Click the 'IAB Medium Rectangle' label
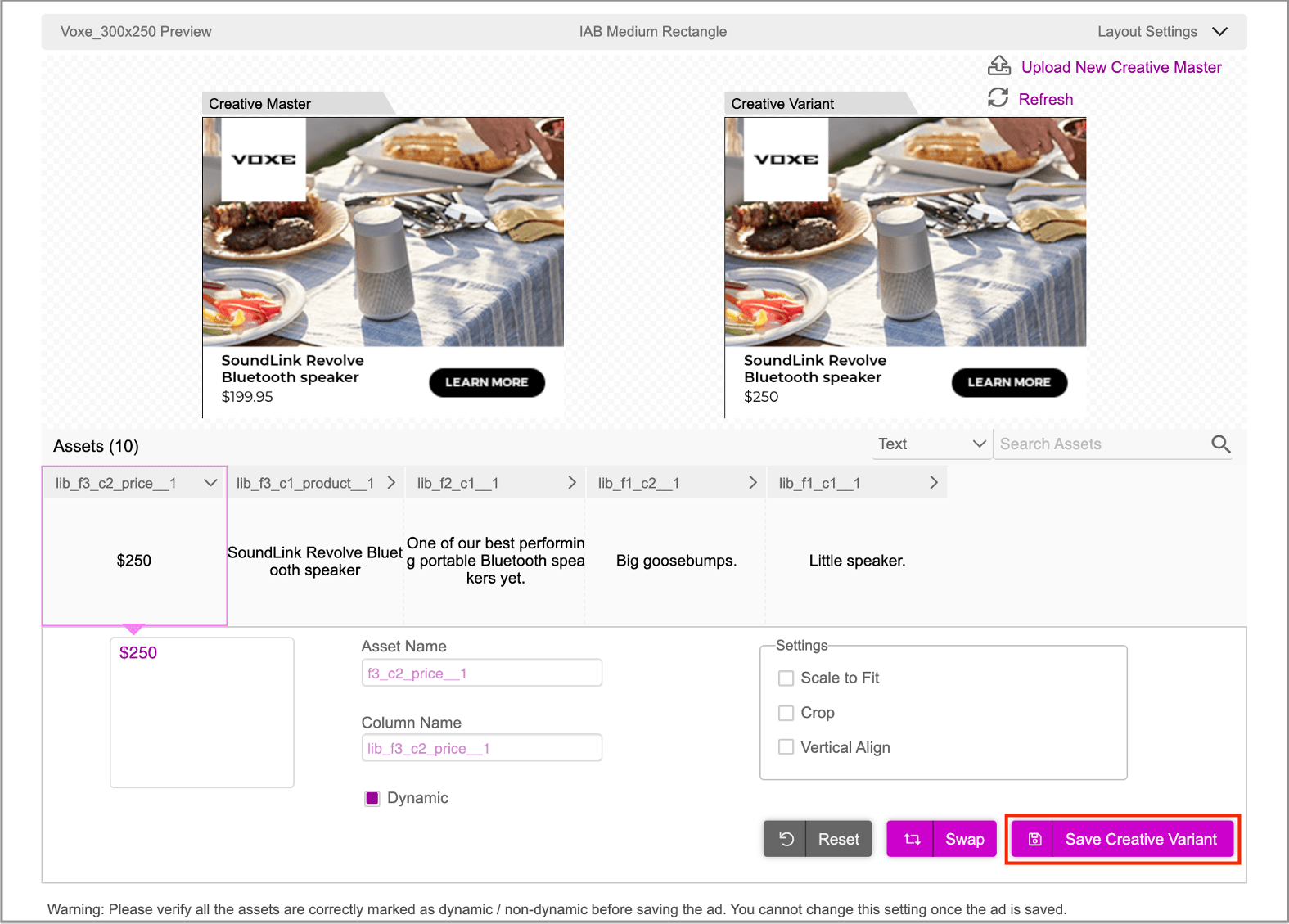This screenshot has width=1289, height=924. [x=653, y=31]
